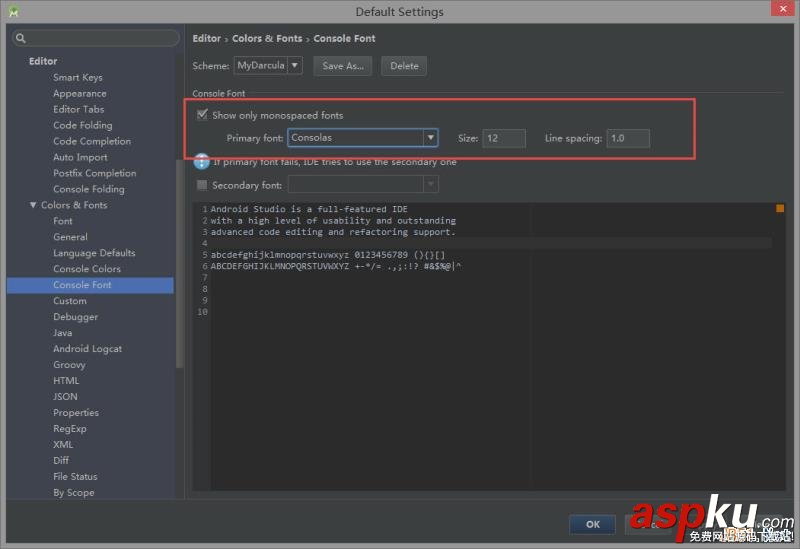Click the Android Studio title bar icon

pyautogui.click(x=14, y=11)
